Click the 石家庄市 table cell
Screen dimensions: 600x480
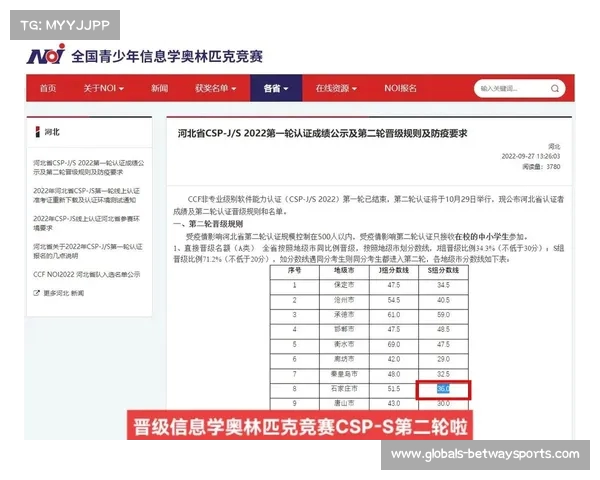pyautogui.click(x=344, y=389)
